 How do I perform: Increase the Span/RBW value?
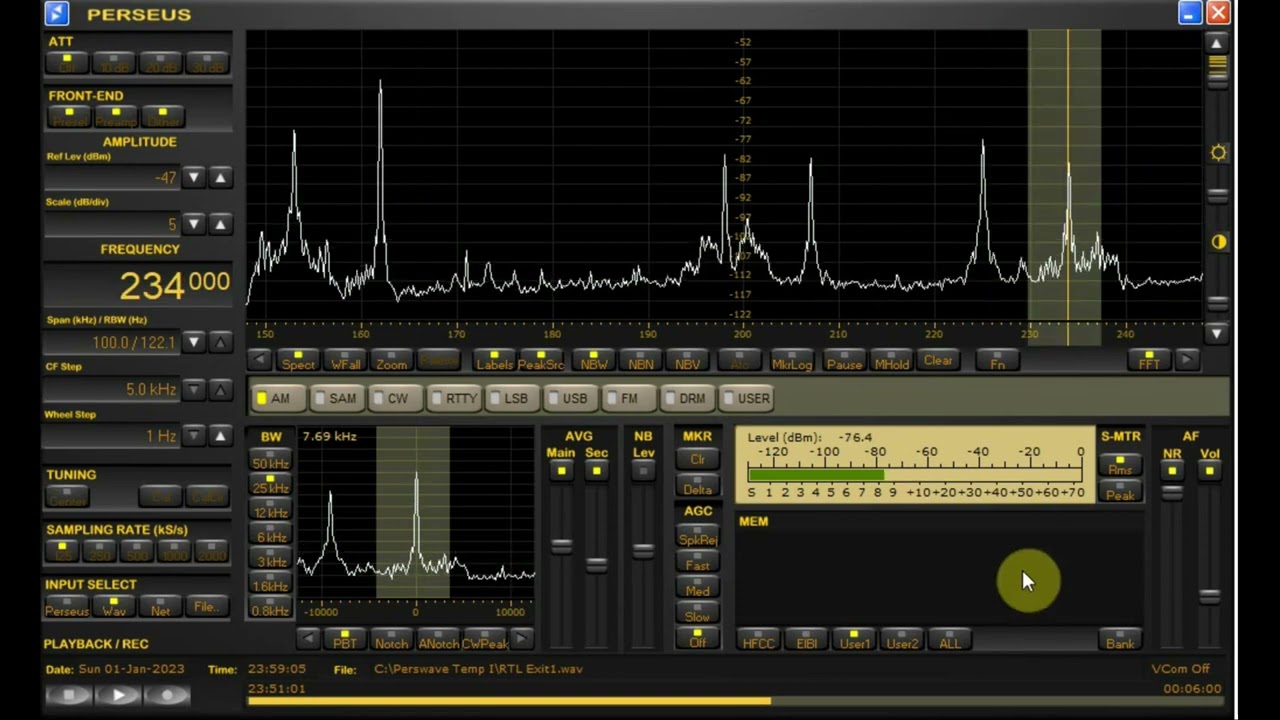(220, 342)
